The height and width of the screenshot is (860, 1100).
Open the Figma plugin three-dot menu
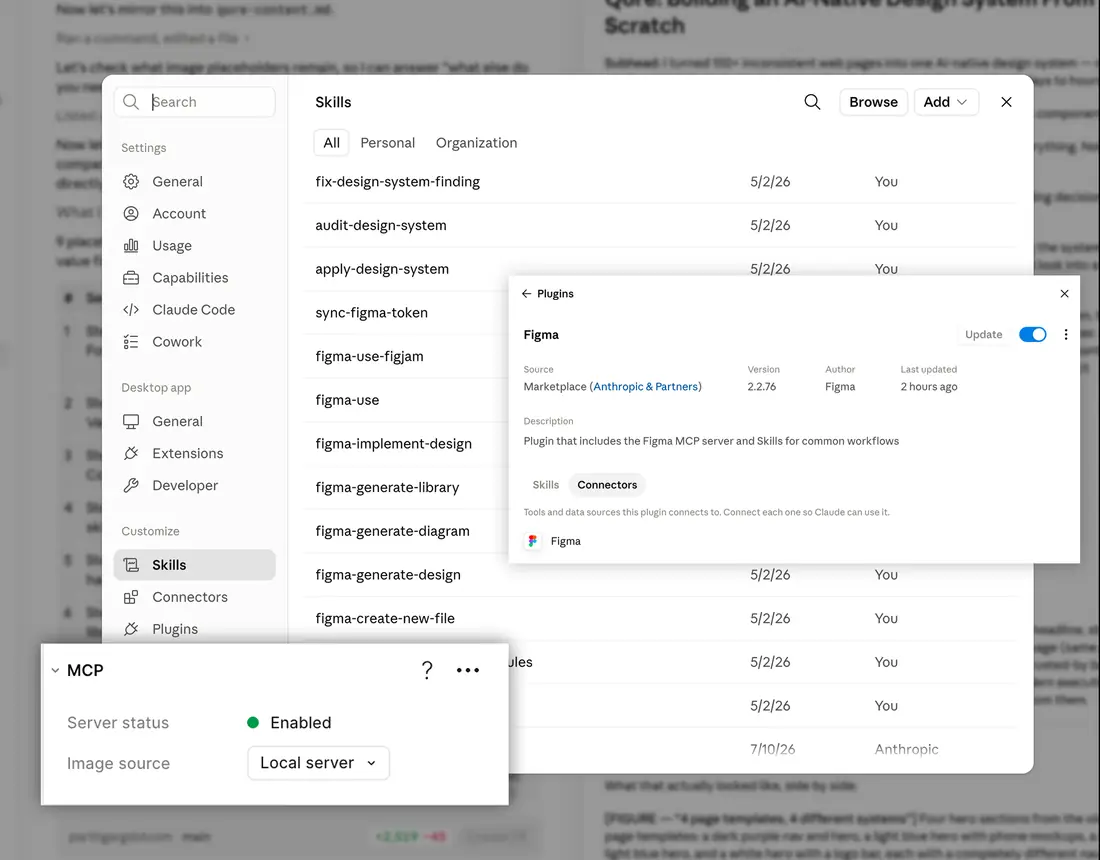[x=1066, y=335]
